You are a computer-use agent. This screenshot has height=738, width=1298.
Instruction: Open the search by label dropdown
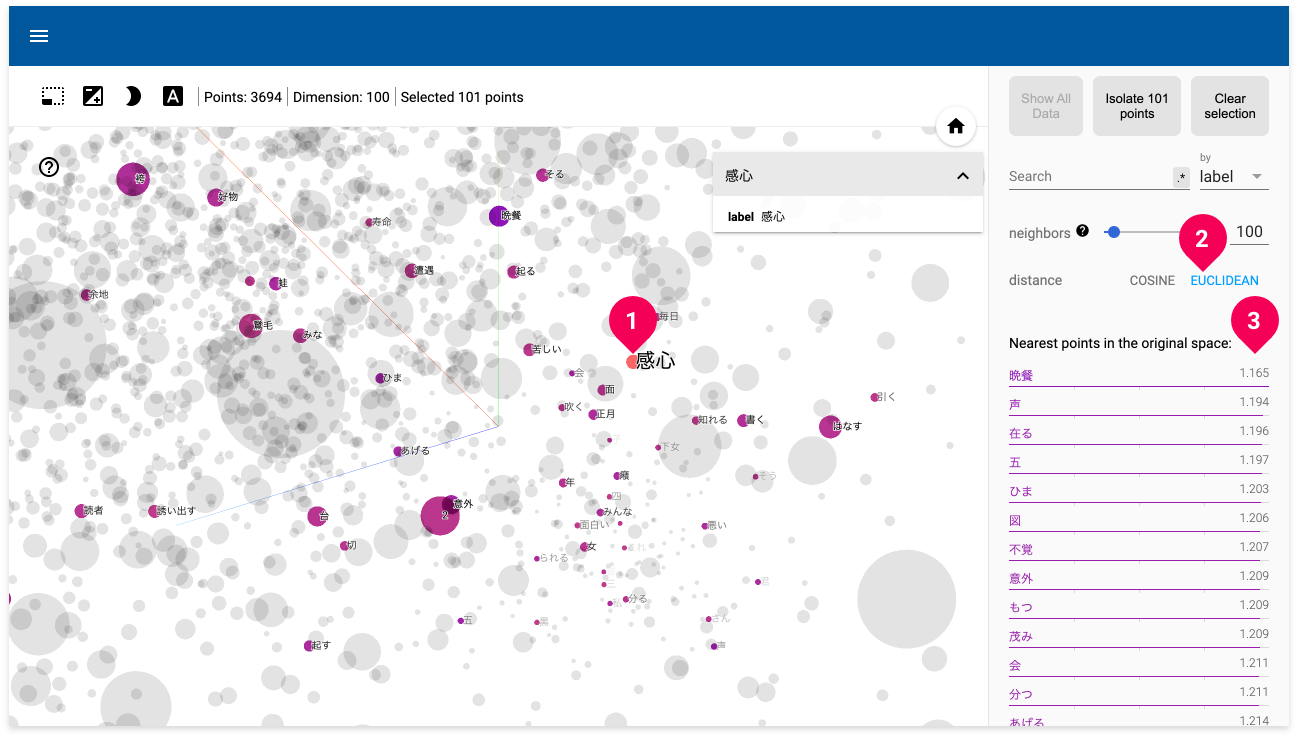[1234, 176]
